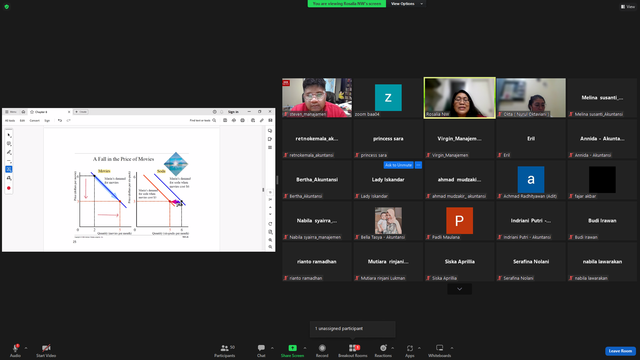
Task: Open All tools in Acrobat
Action: 10,120
